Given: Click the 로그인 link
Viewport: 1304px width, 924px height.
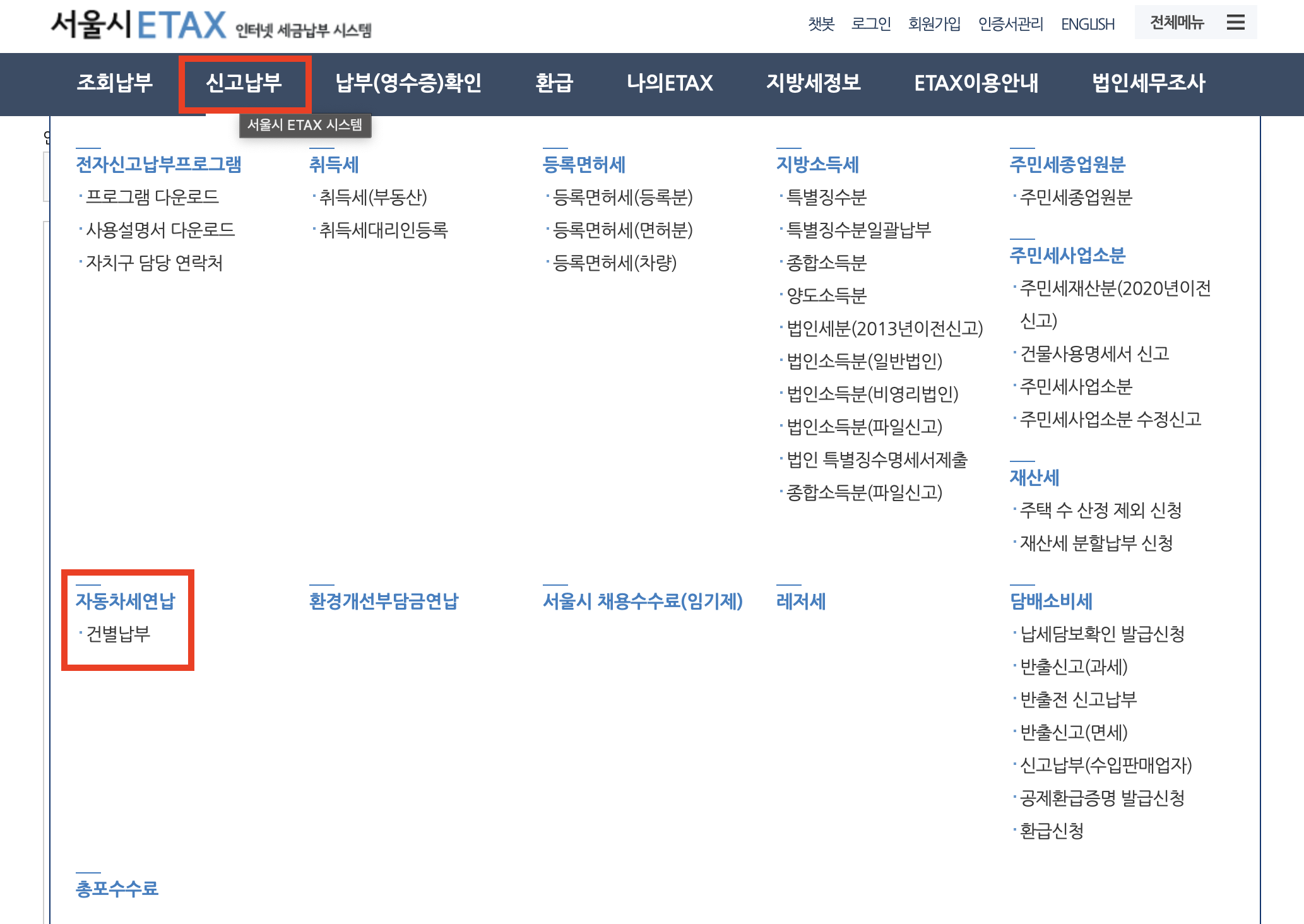Looking at the screenshot, I should click(x=871, y=24).
